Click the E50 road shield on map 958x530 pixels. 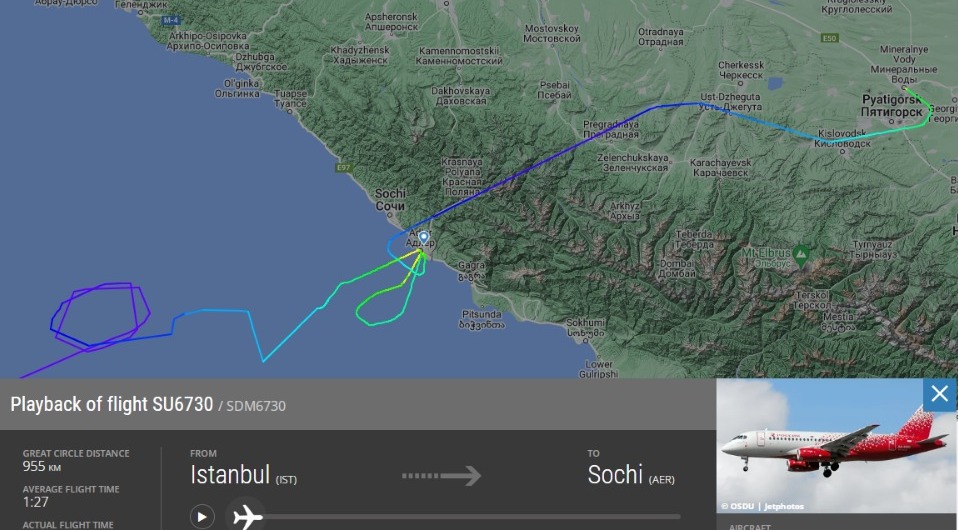(x=829, y=38)
